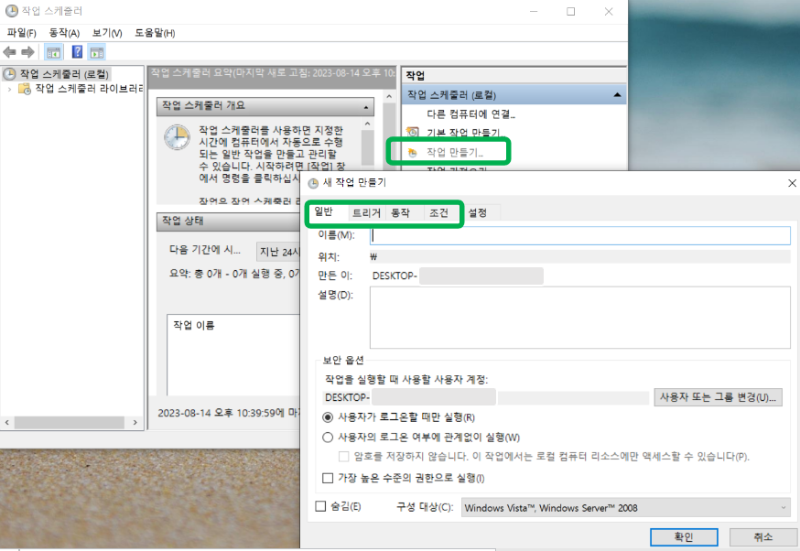The image size is (800, 551).
Task: Expand 작업 스케줄러 라이브러리 tree node
Action: (x=9, y=89)
